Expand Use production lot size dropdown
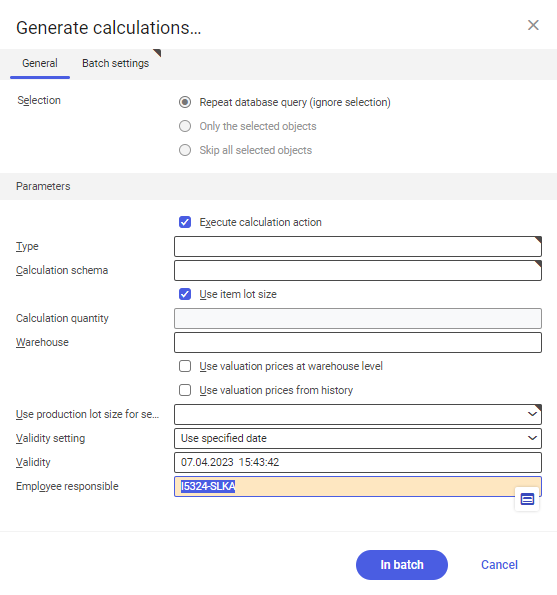 [532, 414]
